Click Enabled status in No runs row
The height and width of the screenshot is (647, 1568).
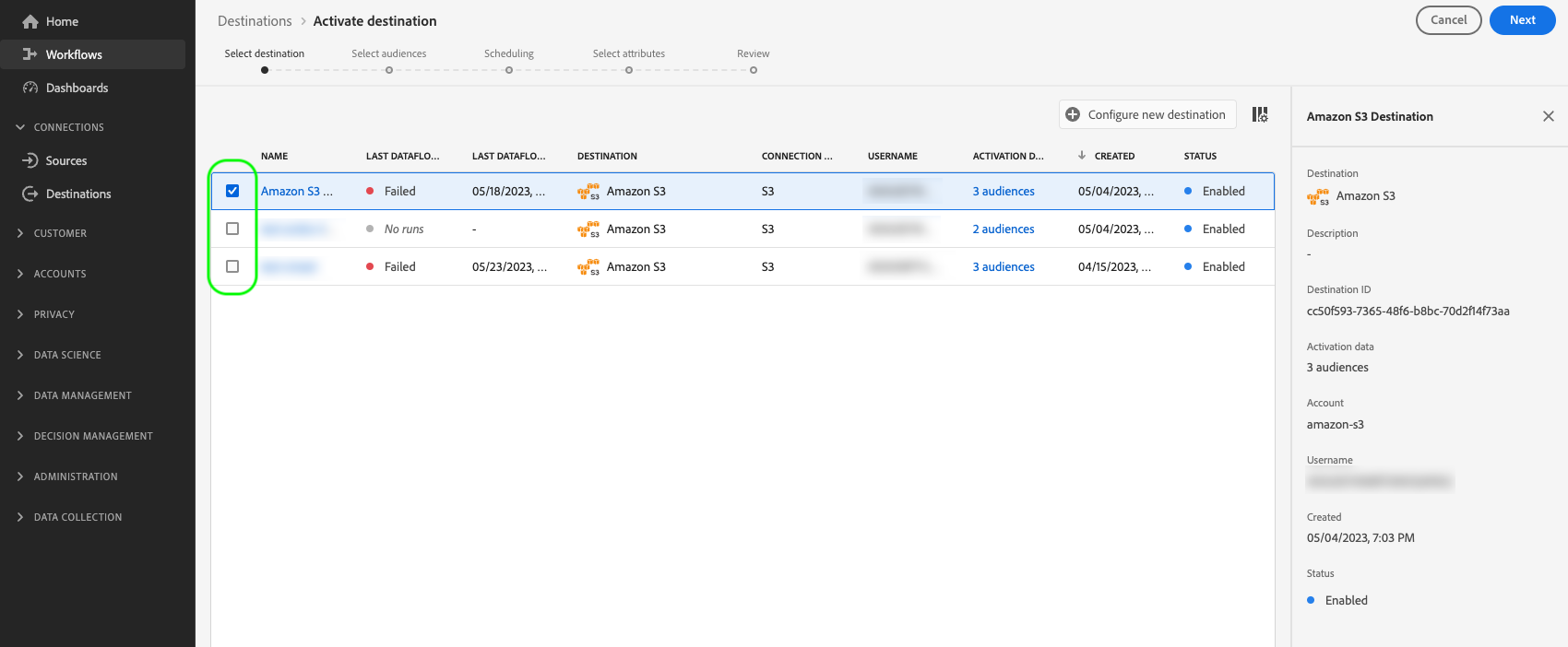(x=1223, y=229)
